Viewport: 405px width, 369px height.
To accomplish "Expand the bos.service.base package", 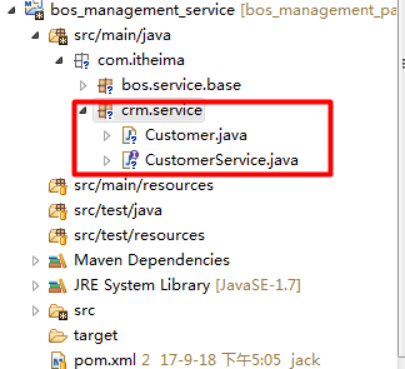I will 83,86.
